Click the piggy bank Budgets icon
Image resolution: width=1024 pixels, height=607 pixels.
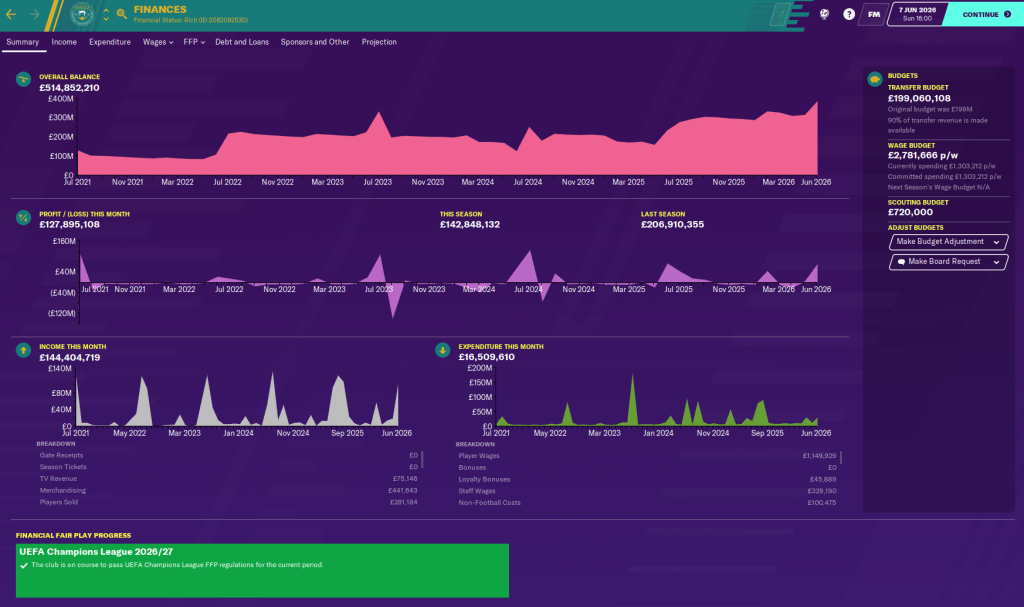(x=874, y=78)
